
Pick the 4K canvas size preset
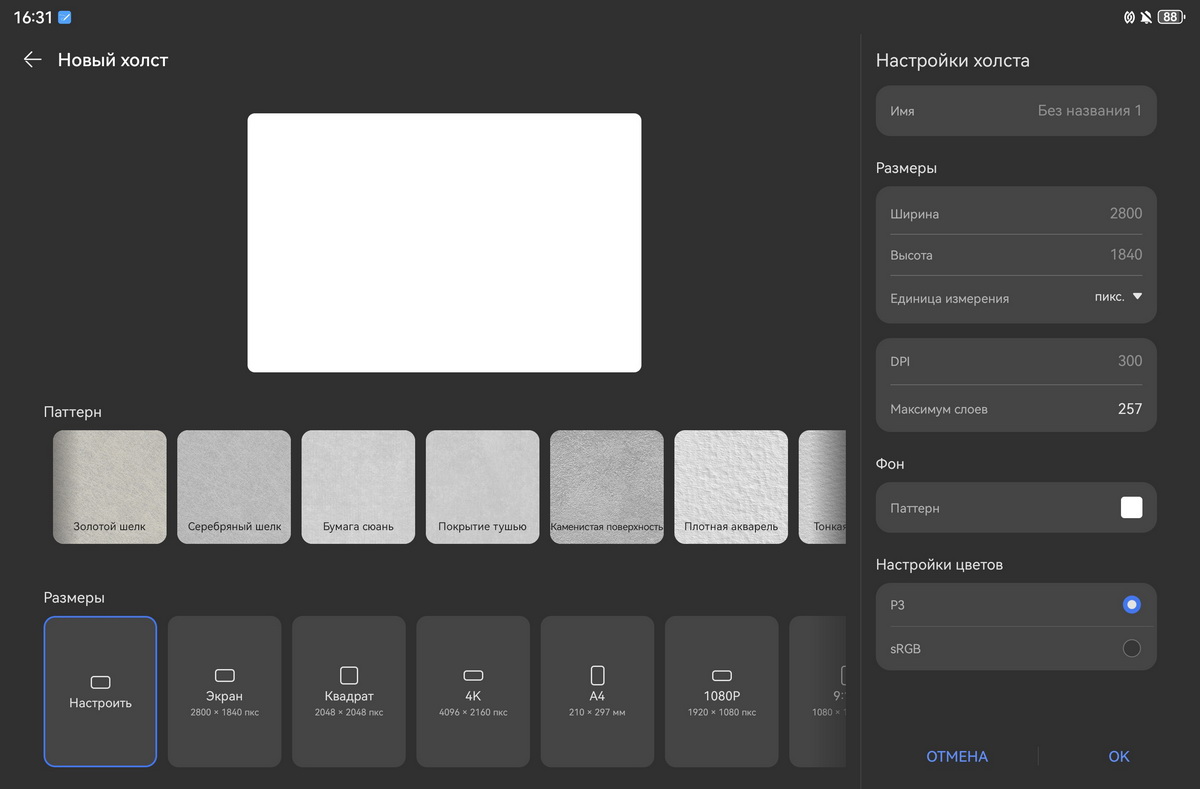coord(473,691)
